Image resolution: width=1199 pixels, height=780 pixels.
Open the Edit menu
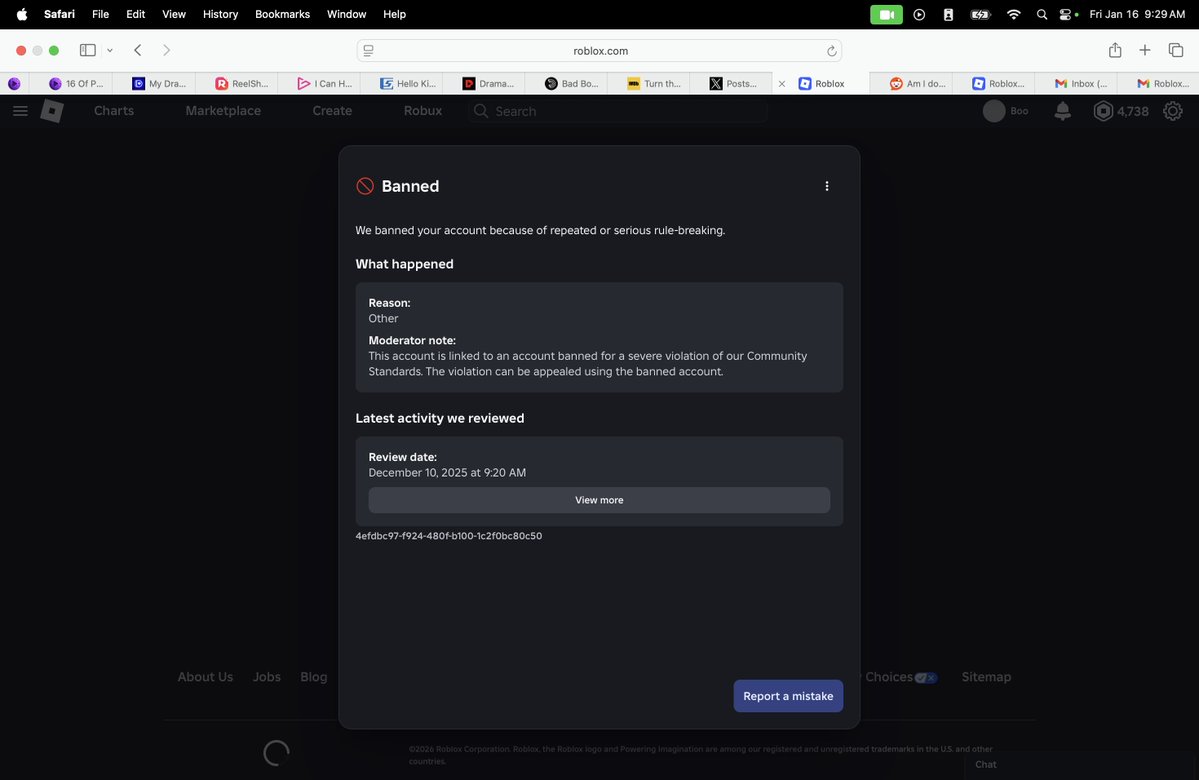[x=135, y=14]
